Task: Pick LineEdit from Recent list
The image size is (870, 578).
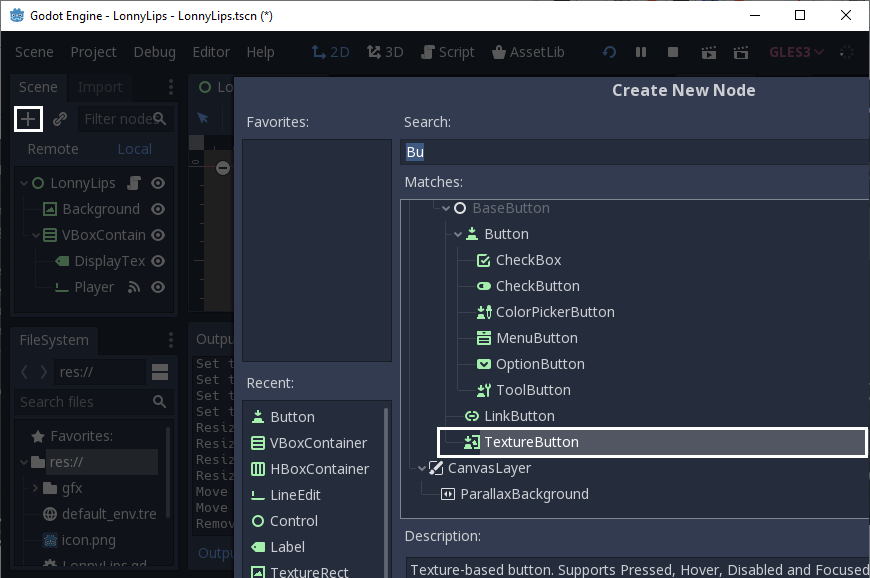Action: (286, 495)
